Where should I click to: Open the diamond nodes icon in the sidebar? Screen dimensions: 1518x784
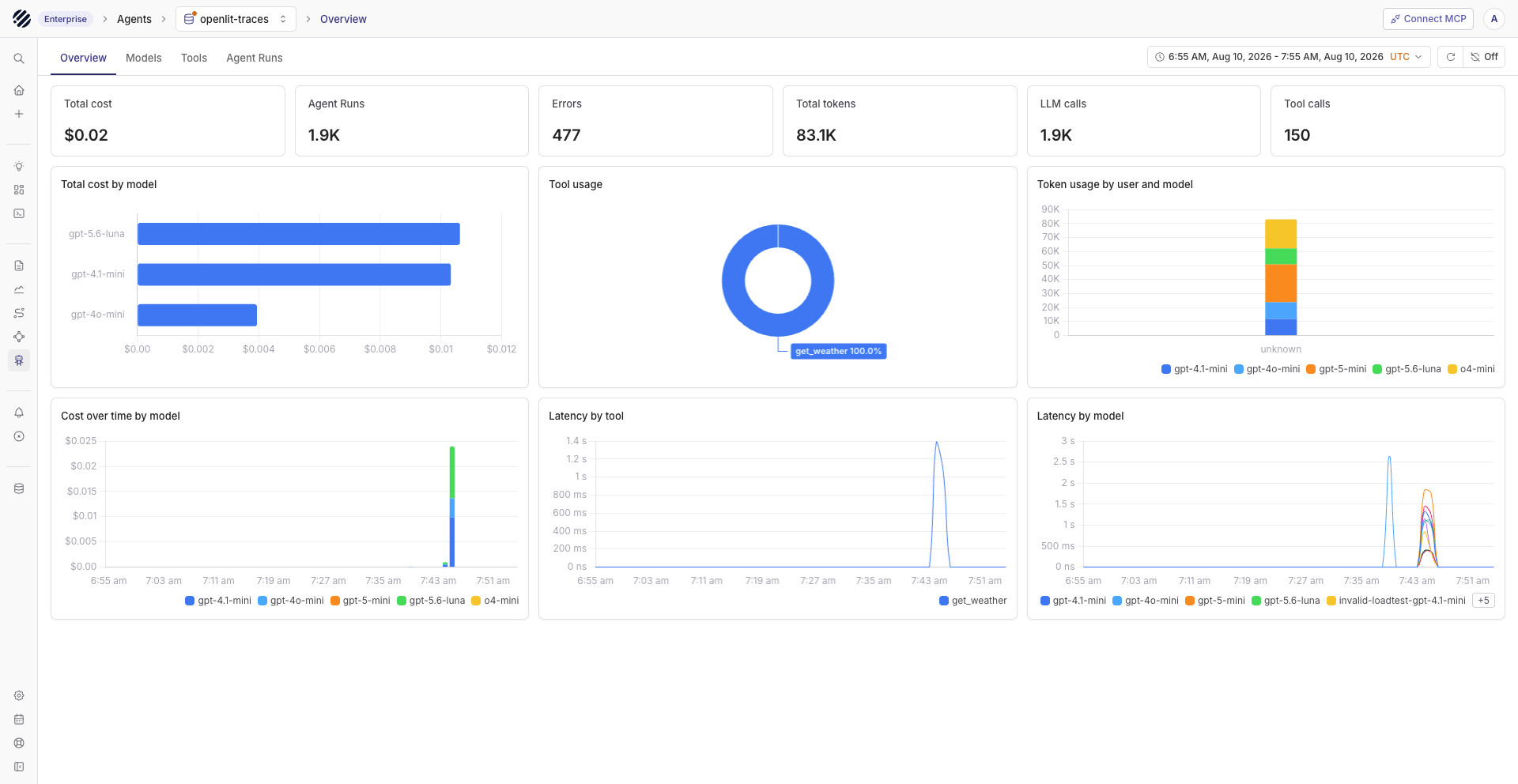(x=19, y=337)
